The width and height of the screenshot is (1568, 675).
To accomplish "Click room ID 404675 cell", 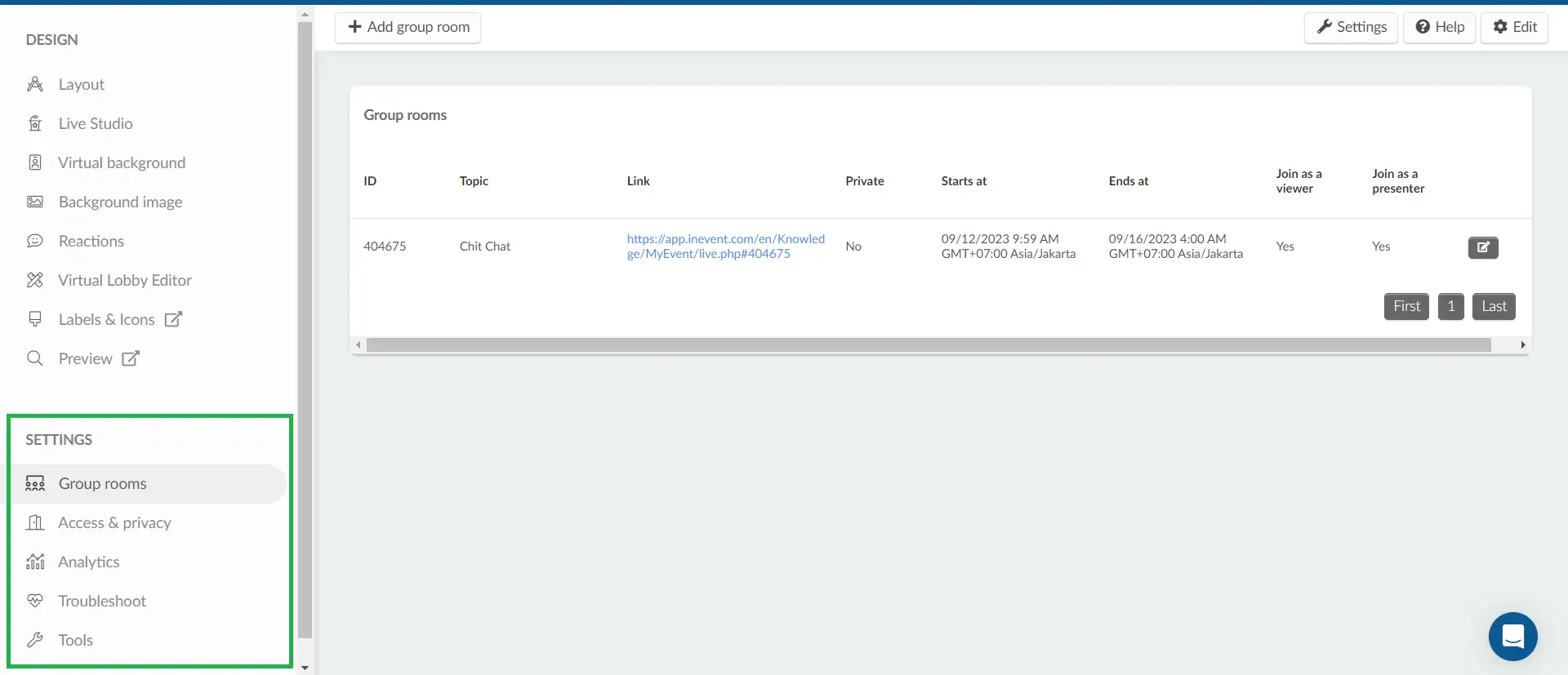I will [385, 246].
